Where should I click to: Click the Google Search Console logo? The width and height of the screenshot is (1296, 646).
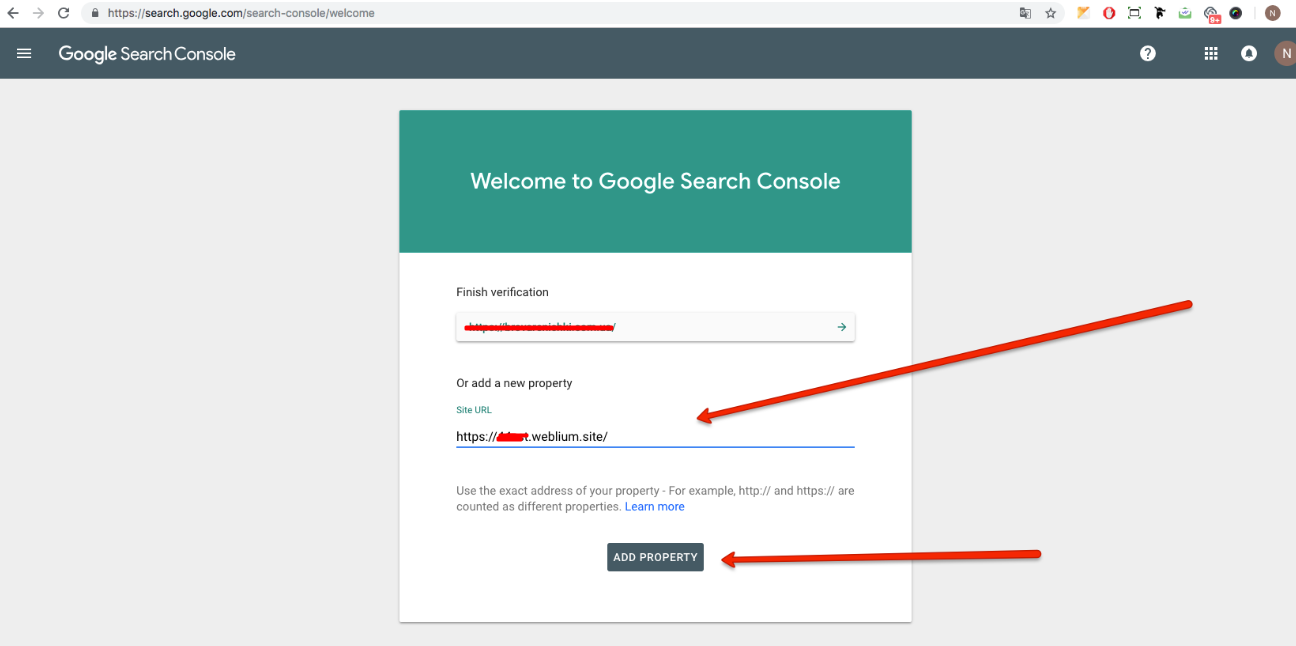click(x=147, y=54)
